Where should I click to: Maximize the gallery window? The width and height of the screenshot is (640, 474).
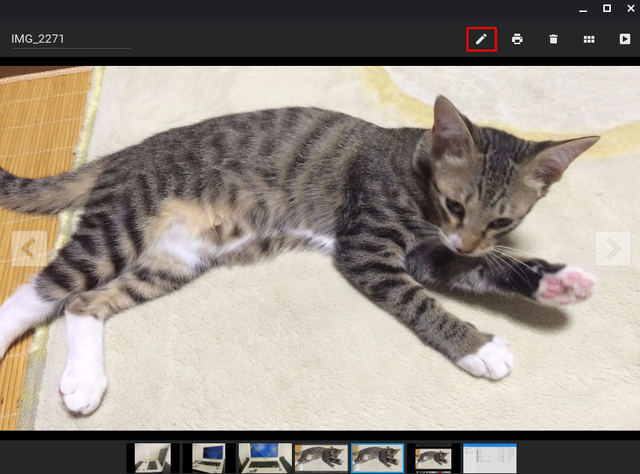[607, 9]
